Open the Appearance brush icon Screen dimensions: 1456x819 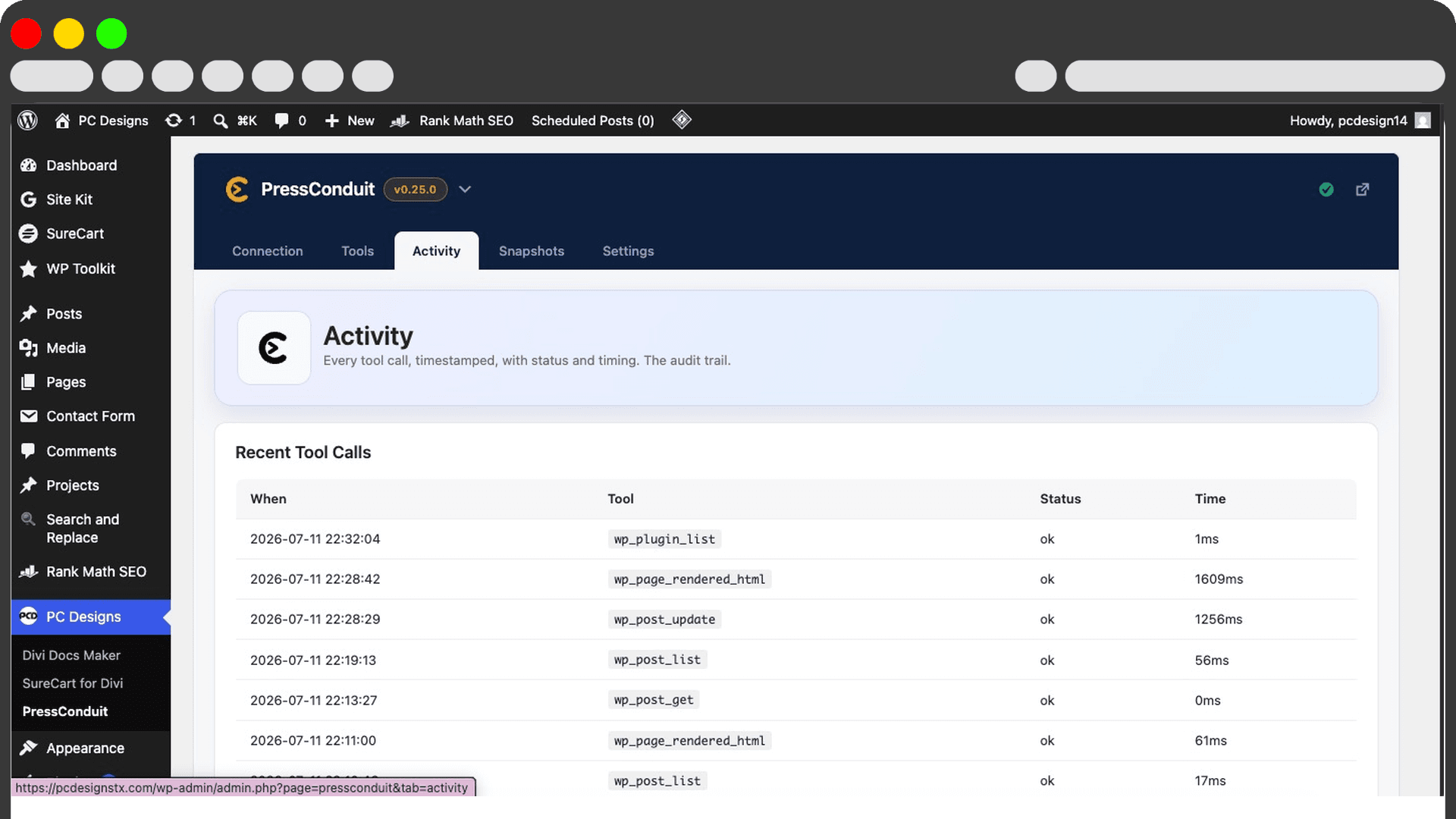pyautogui.click(x=29, y=748)
